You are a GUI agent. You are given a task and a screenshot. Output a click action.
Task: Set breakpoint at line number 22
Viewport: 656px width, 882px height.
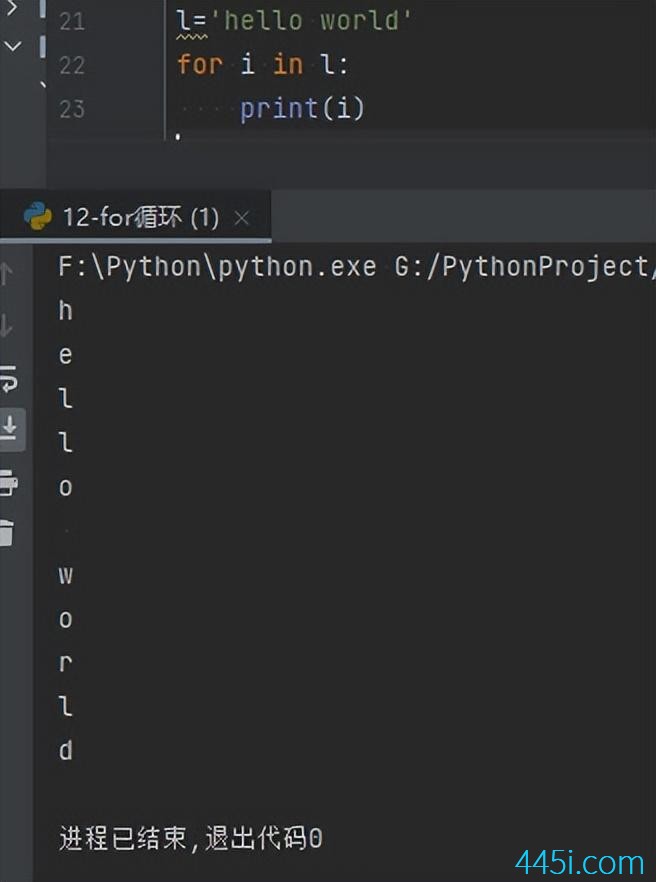click(72, 65)
